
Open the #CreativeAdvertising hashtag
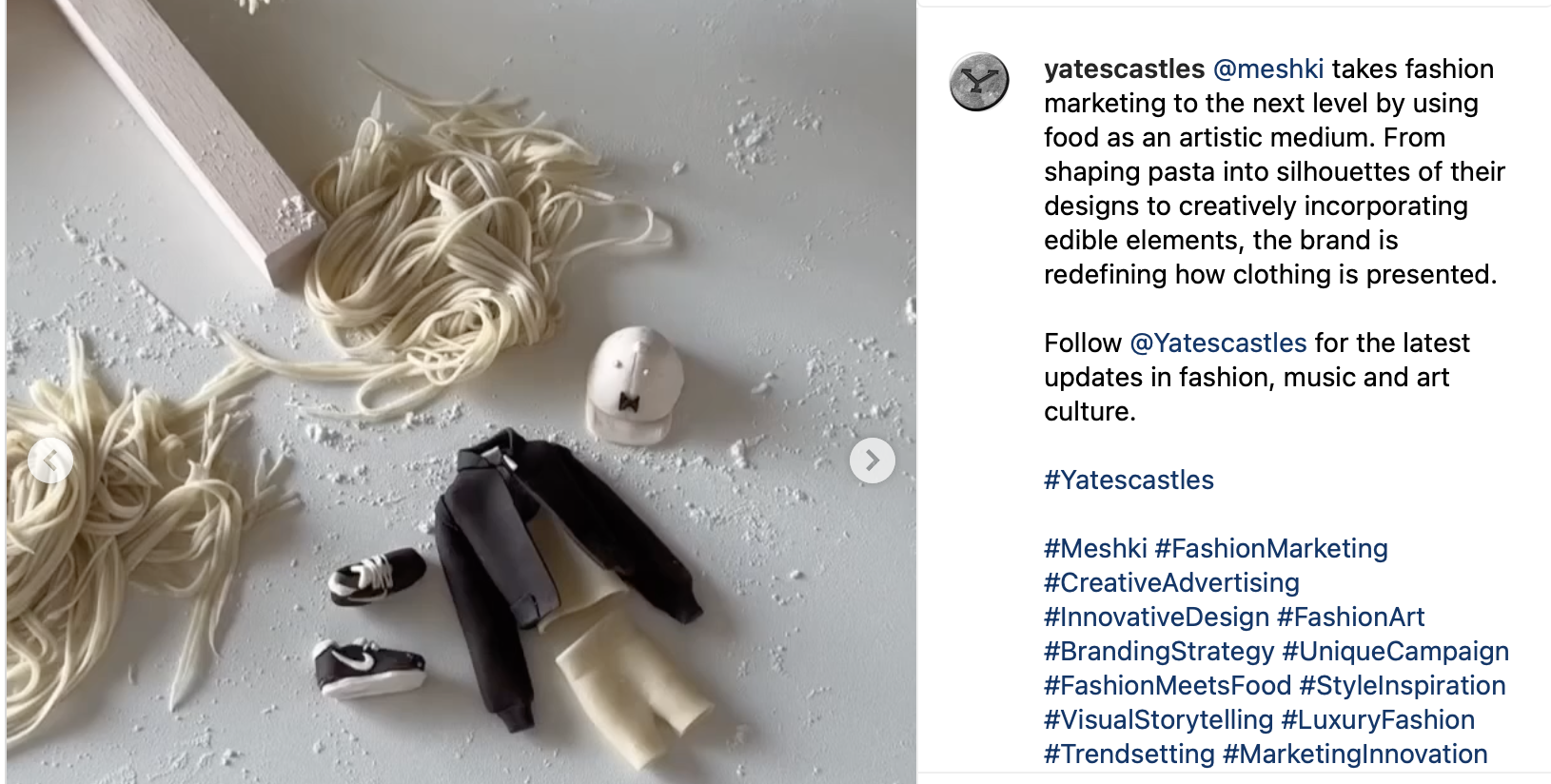pyautogui.click(x=1171, y=582)
